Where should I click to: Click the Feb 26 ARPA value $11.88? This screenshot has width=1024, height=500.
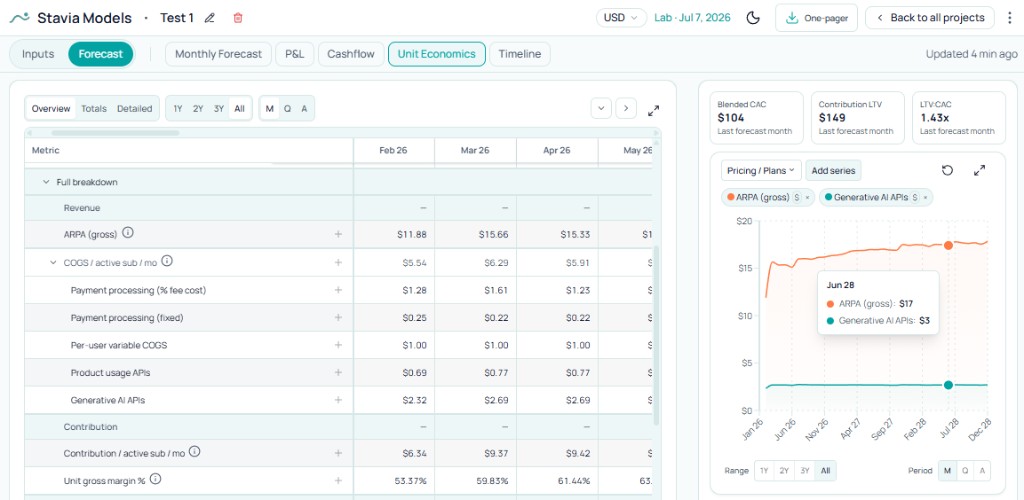pos(411,234)
